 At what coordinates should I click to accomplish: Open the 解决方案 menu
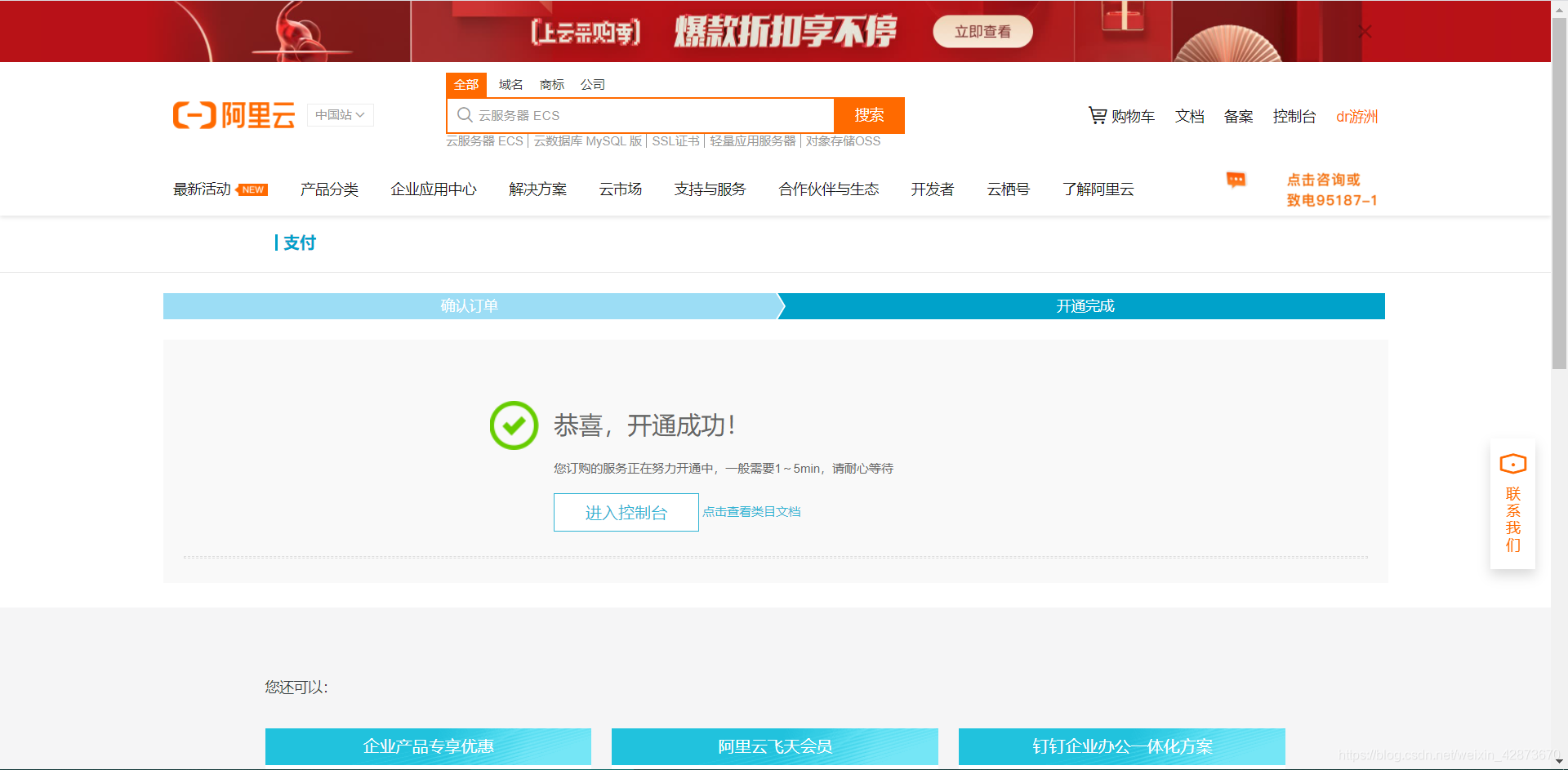pyautogui.click(x=537, y=189)
